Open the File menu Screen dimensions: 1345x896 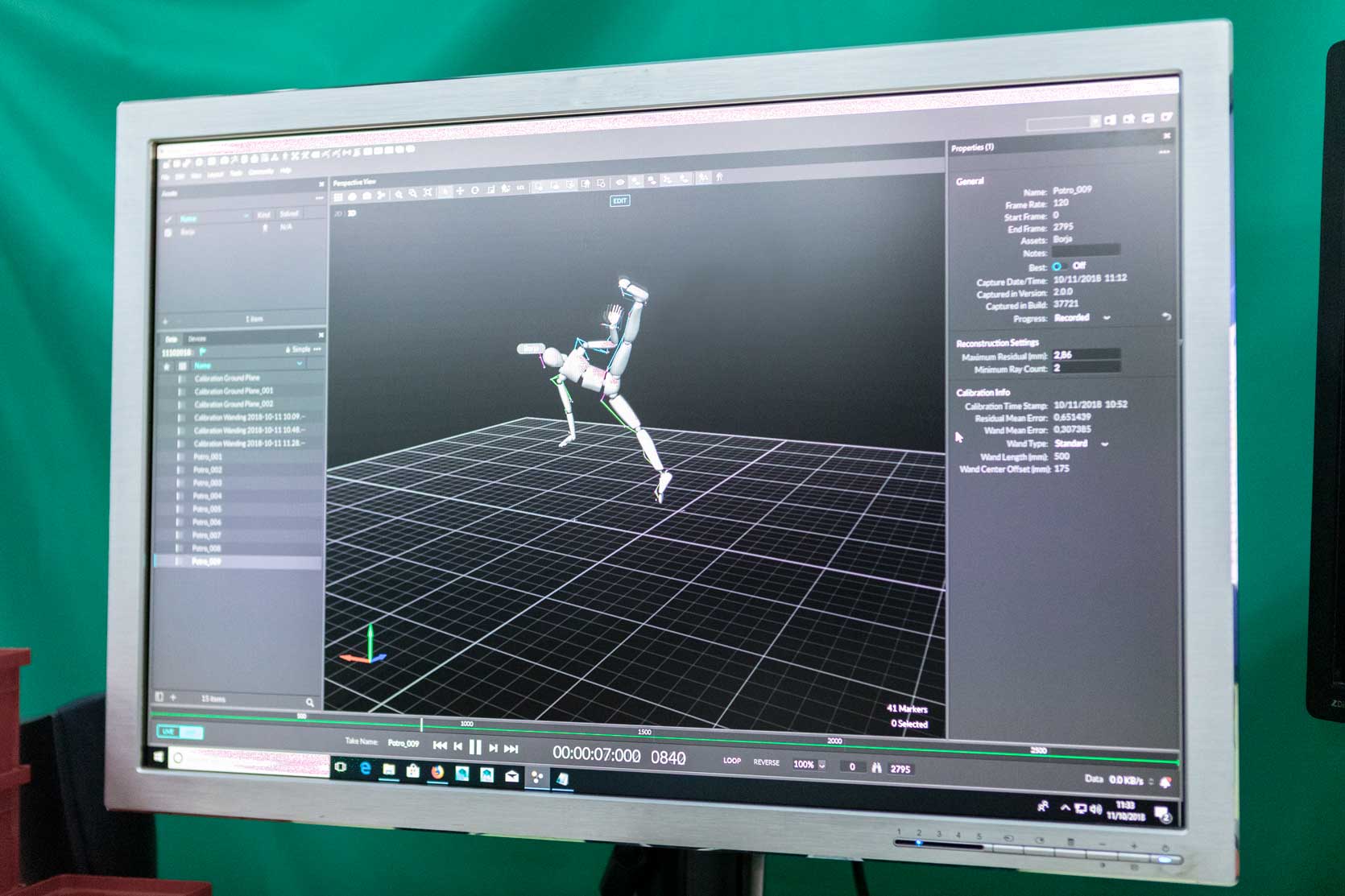point(165,176)
